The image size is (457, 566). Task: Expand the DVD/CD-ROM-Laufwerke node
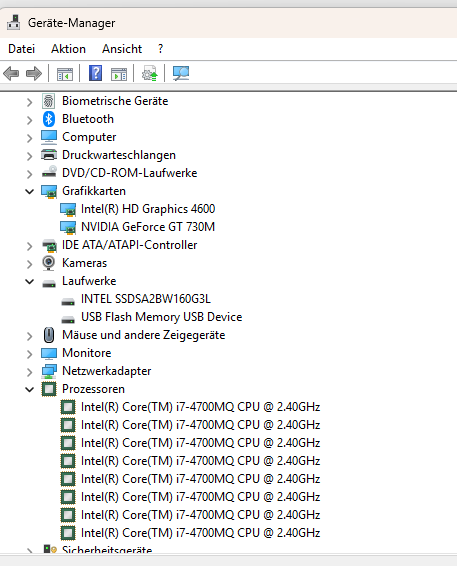pos(30,174)
